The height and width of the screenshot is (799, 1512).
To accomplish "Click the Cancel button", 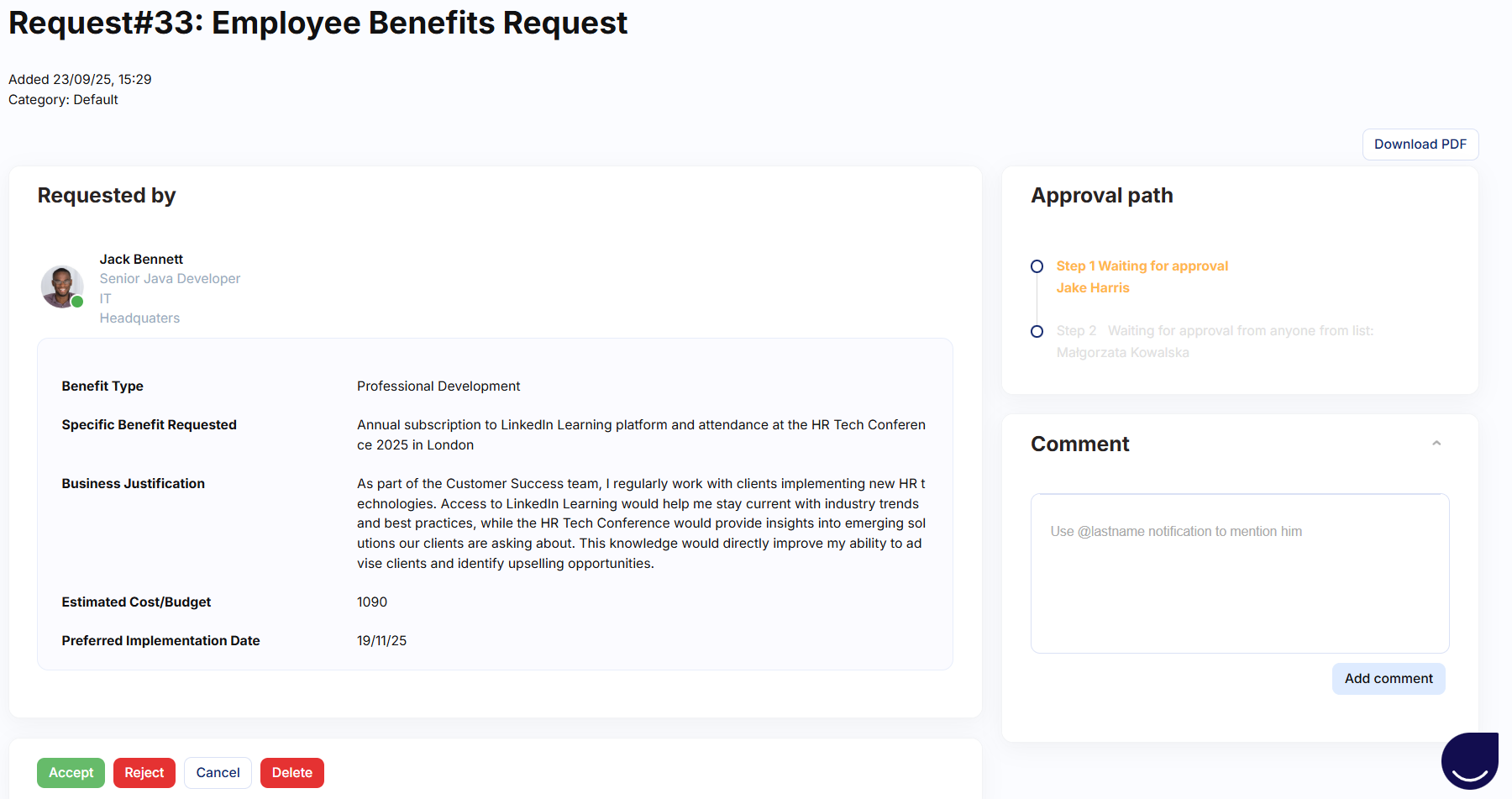I will pos(218,773).
